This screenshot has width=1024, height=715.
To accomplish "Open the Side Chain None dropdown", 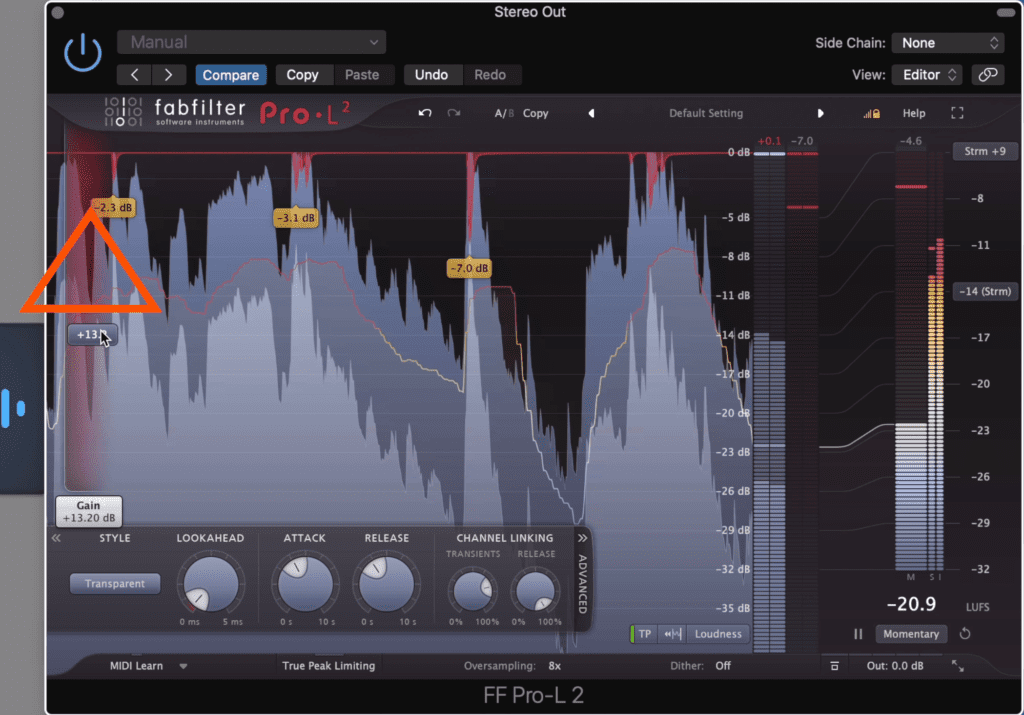I will [x=948, y=43].
